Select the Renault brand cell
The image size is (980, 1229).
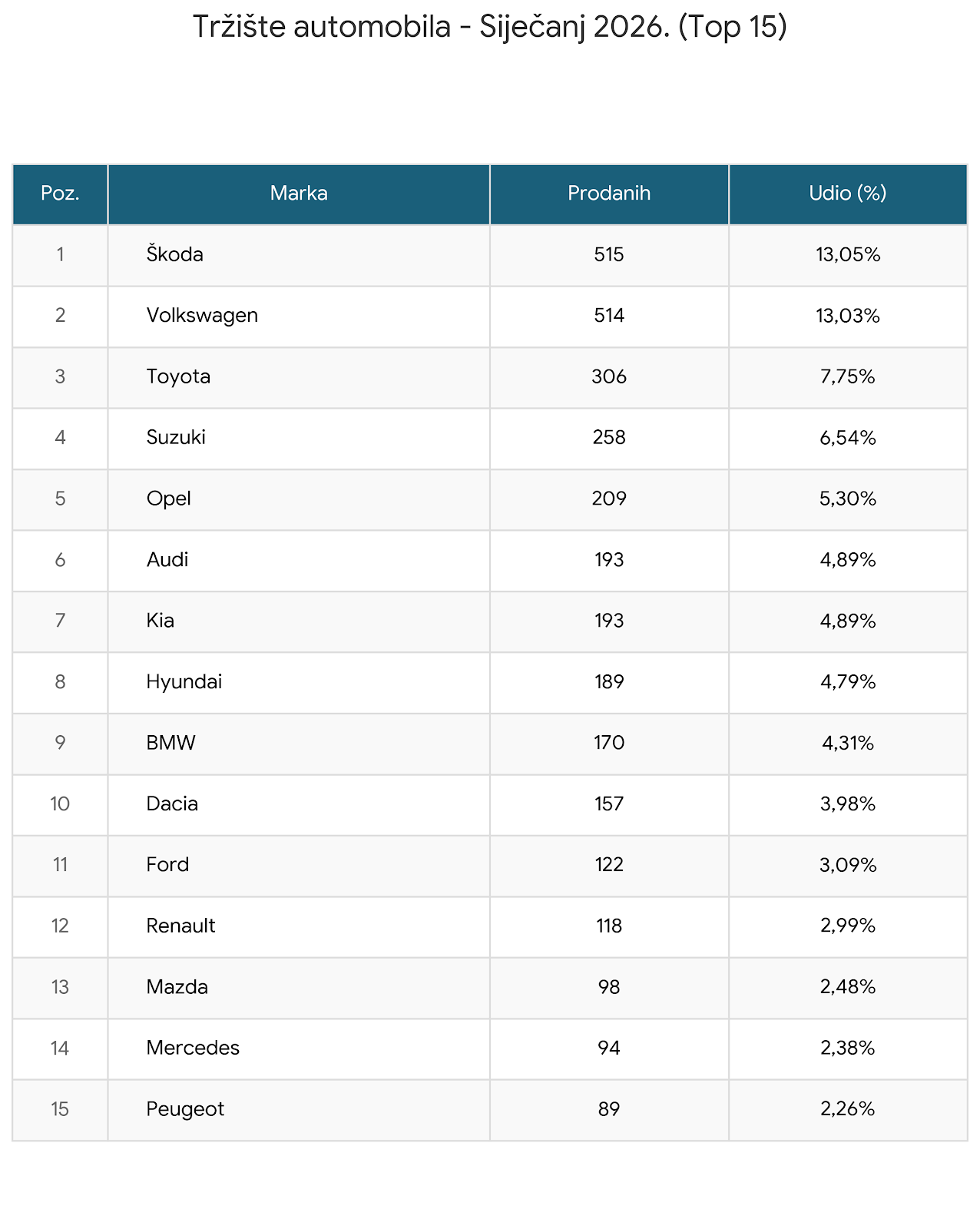coord(180,926)
